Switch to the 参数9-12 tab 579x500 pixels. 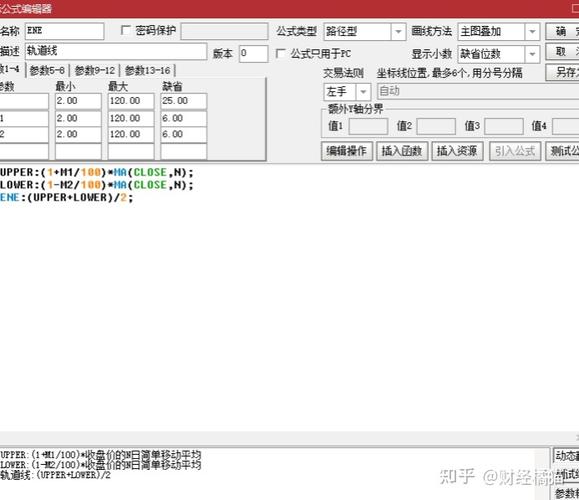coord(95,70)
